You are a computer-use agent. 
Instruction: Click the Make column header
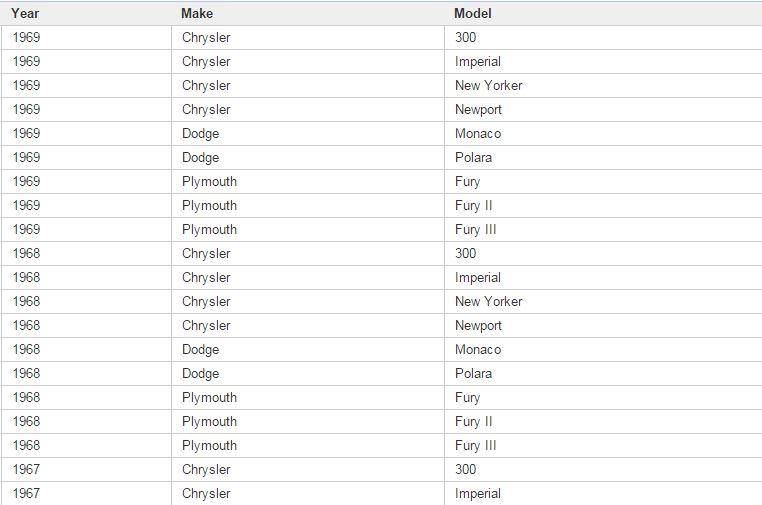[x=308, y=13]
